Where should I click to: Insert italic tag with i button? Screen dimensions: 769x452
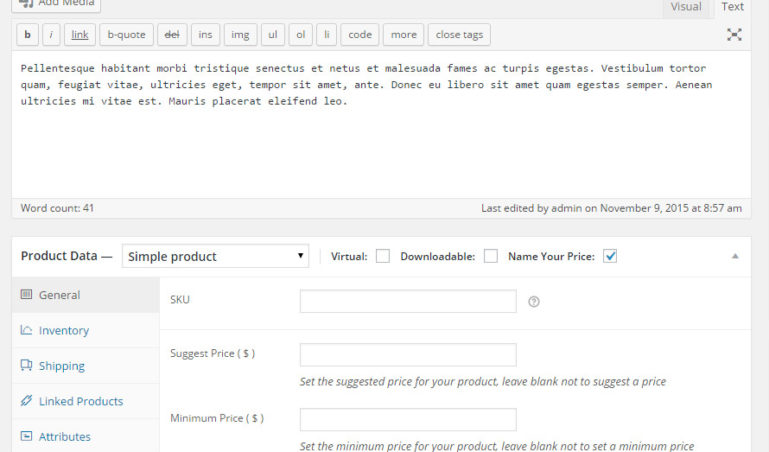51,35
